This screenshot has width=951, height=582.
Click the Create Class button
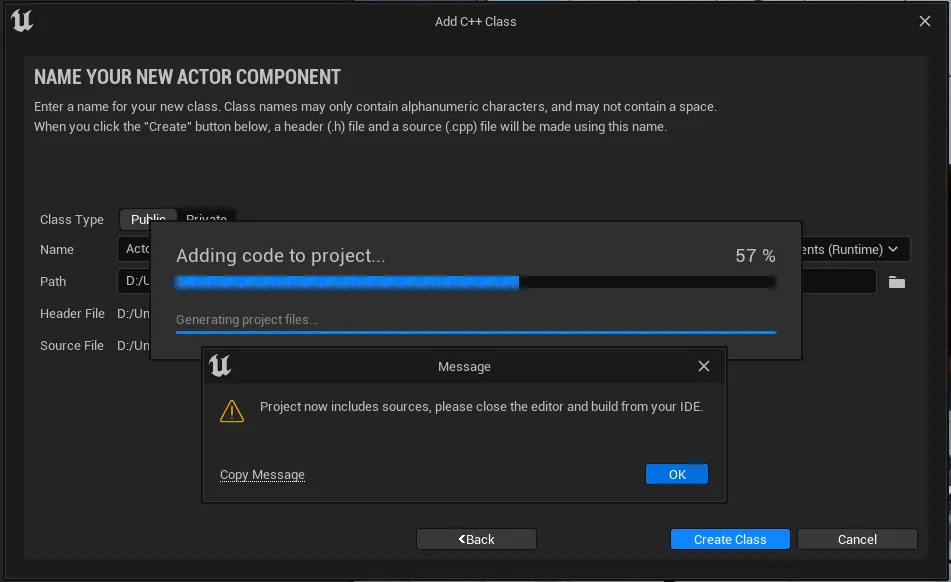(x=730, y=539)
